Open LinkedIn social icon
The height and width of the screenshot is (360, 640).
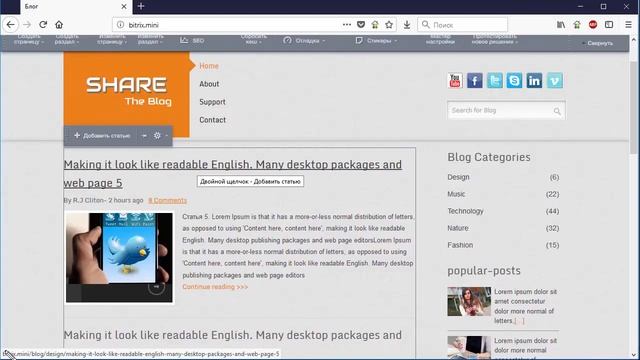point(534,80)
